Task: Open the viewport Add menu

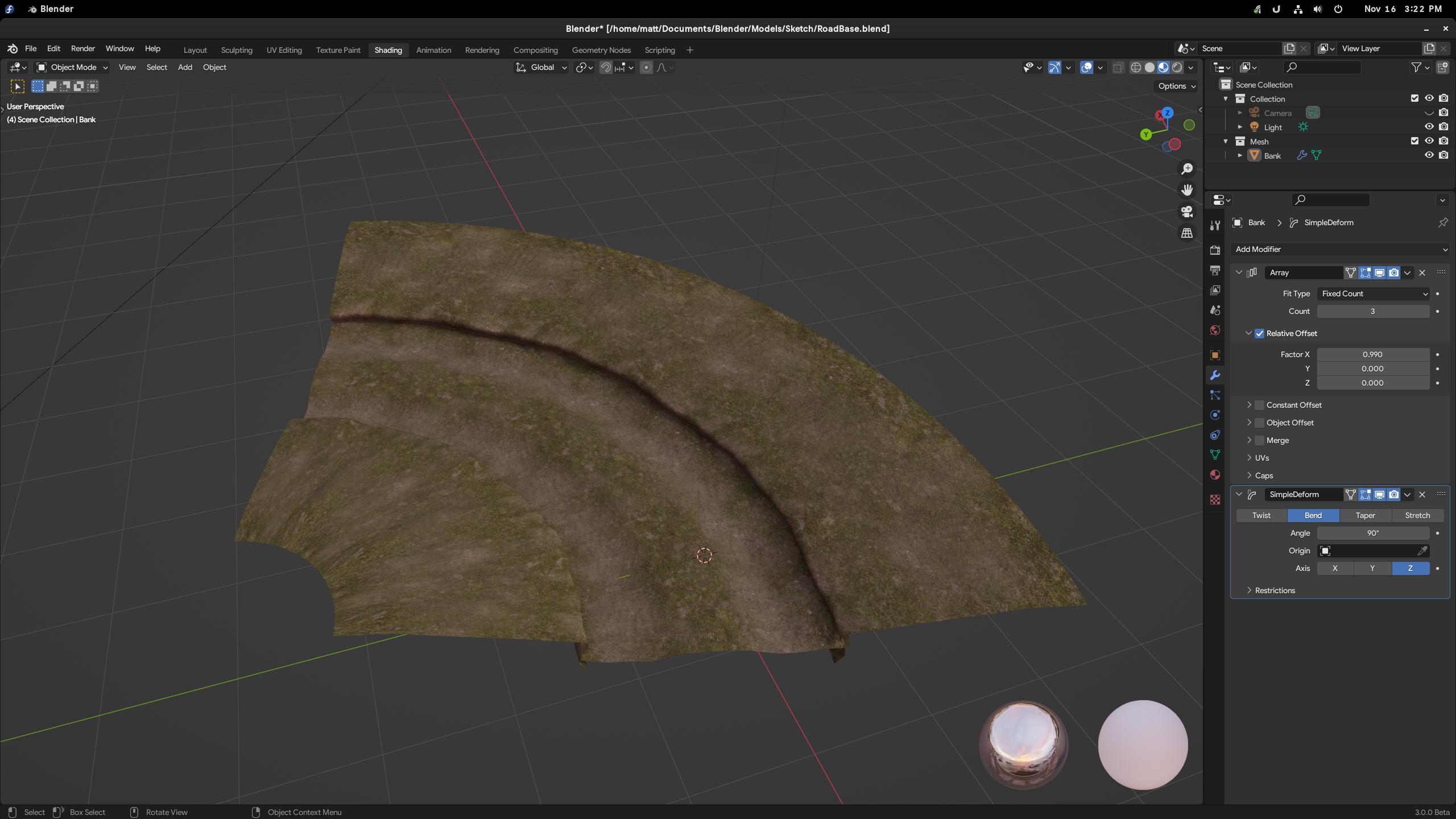Action: click(185, 68)
